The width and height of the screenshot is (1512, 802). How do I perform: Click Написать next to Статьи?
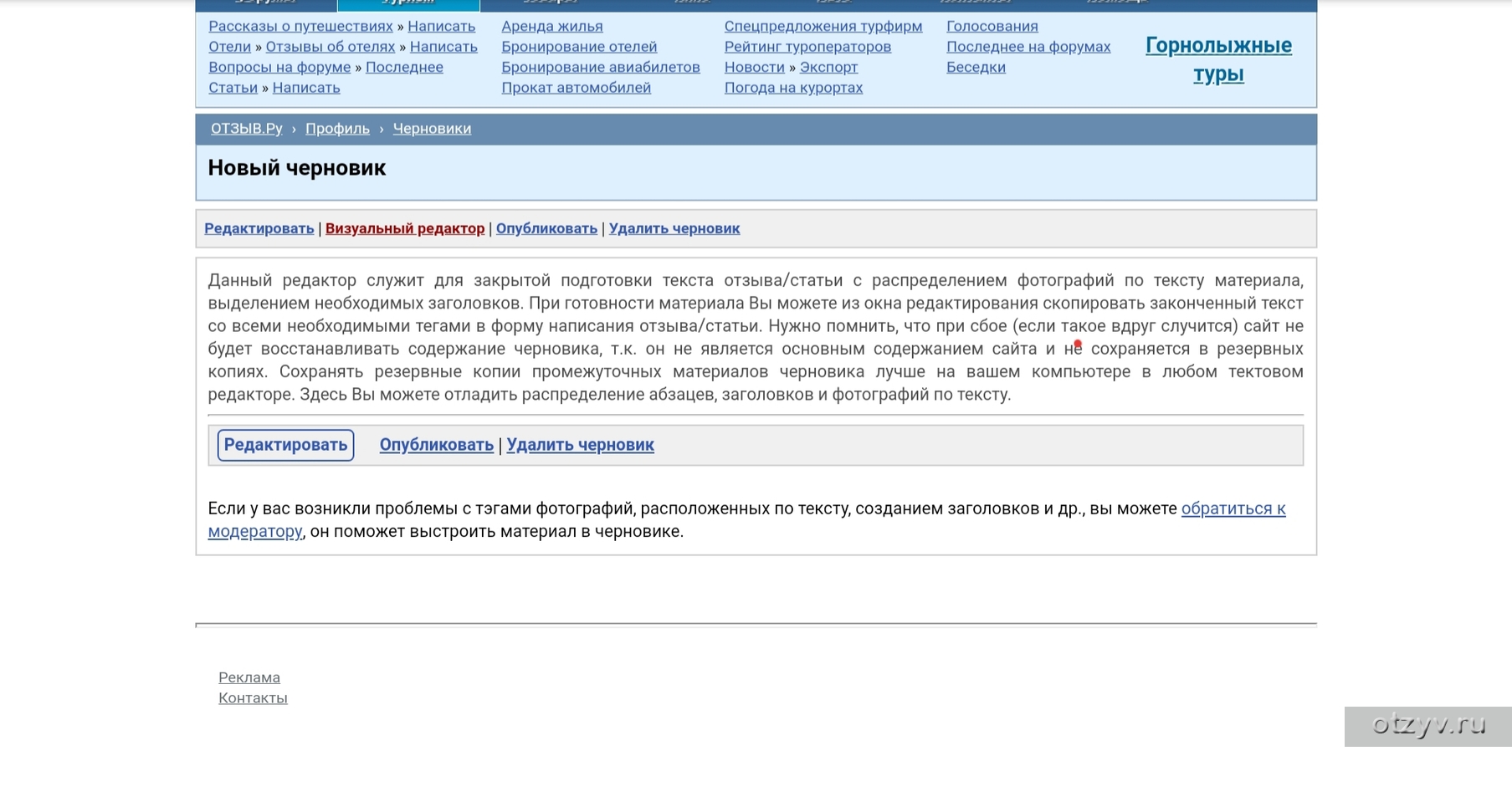306,88
